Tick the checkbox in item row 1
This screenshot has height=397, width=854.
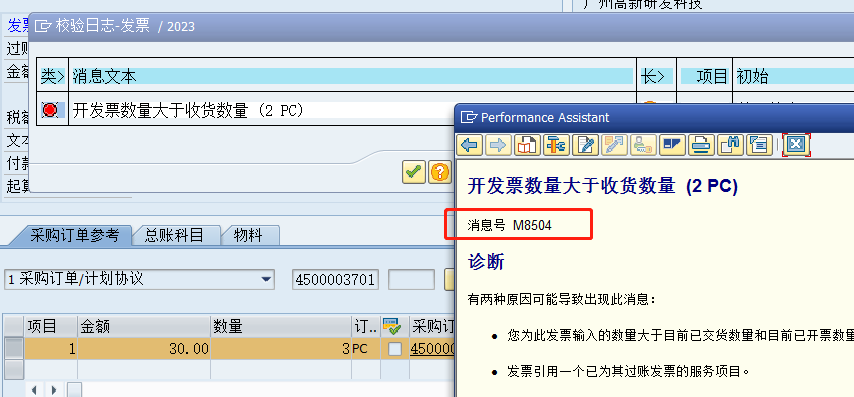click(x=395, y=349)
